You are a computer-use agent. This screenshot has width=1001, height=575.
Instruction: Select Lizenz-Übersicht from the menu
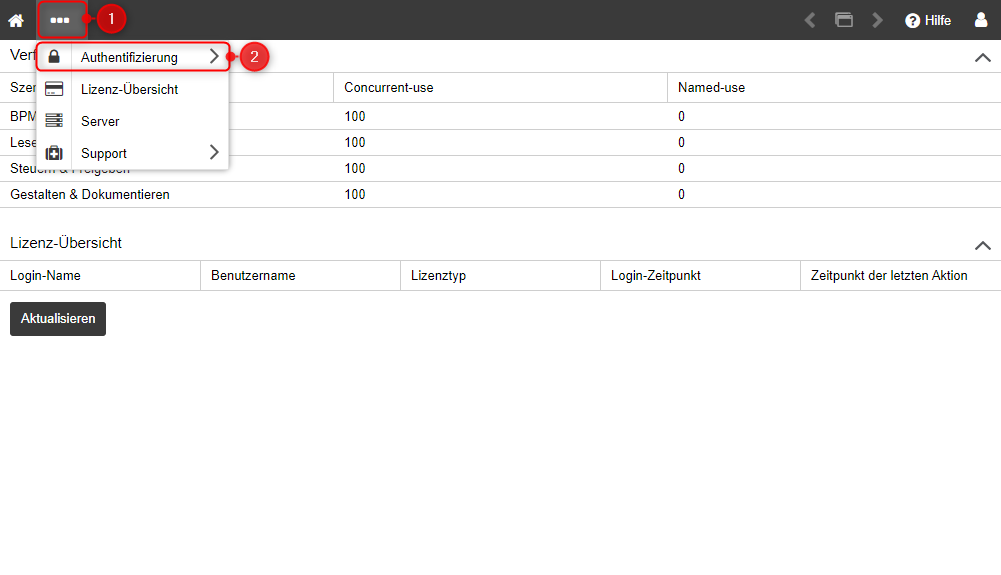tap(129, 89)
